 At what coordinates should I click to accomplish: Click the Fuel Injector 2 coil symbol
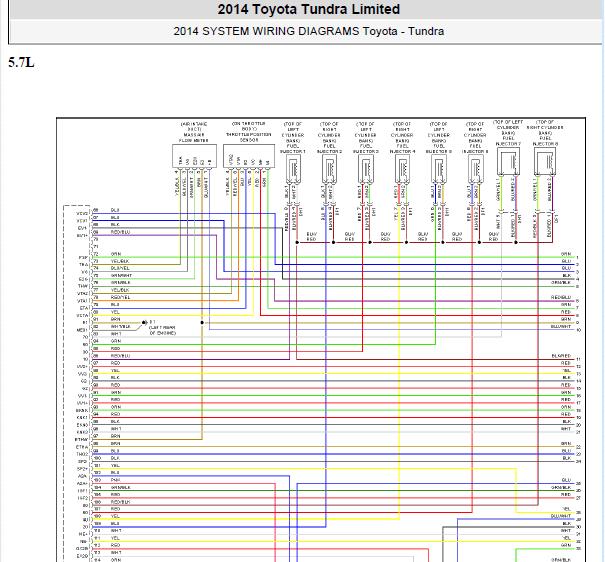330,170
